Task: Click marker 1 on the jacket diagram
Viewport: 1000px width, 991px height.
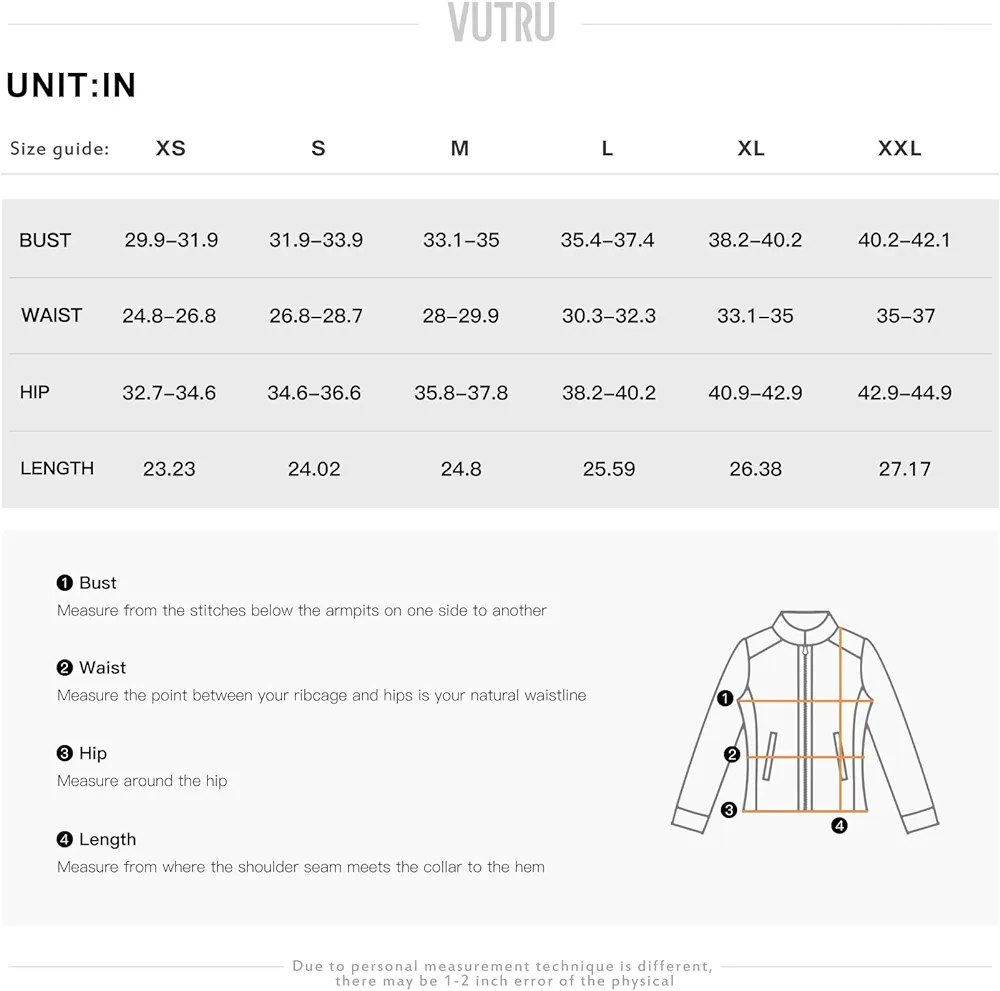Action: pos(725,698)
